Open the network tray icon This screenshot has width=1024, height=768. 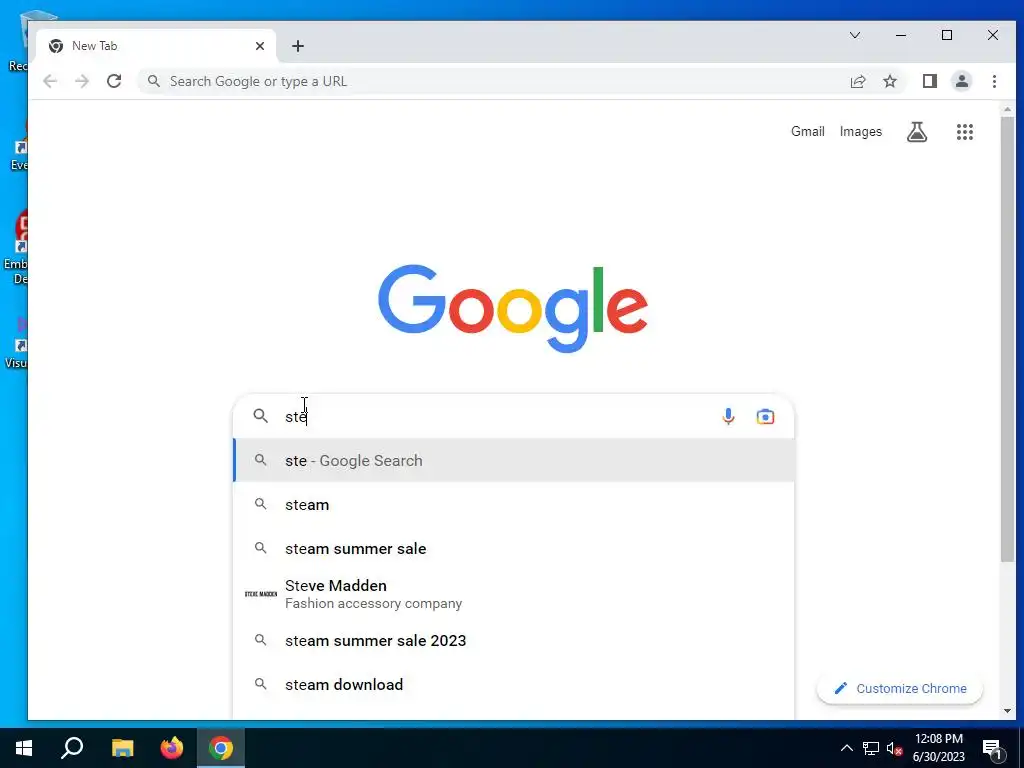tap(871, 748)
